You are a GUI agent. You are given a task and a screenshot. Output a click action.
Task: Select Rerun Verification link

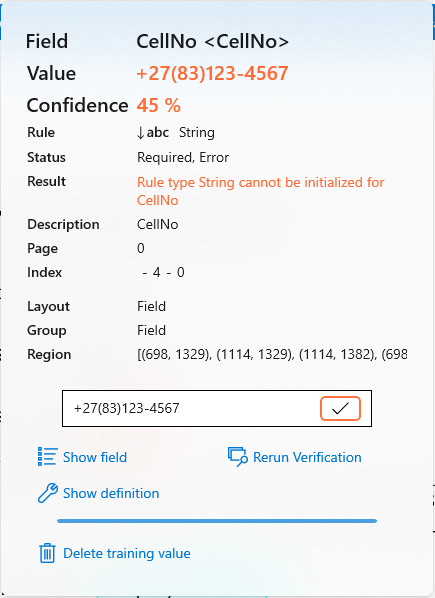coord(307,457)
